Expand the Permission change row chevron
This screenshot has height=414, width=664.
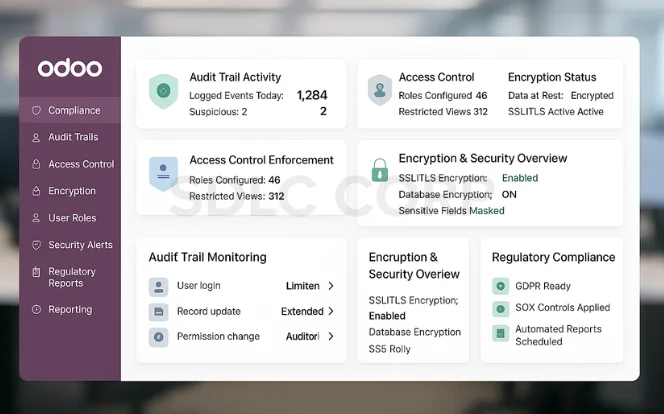(x=331, y=336)
